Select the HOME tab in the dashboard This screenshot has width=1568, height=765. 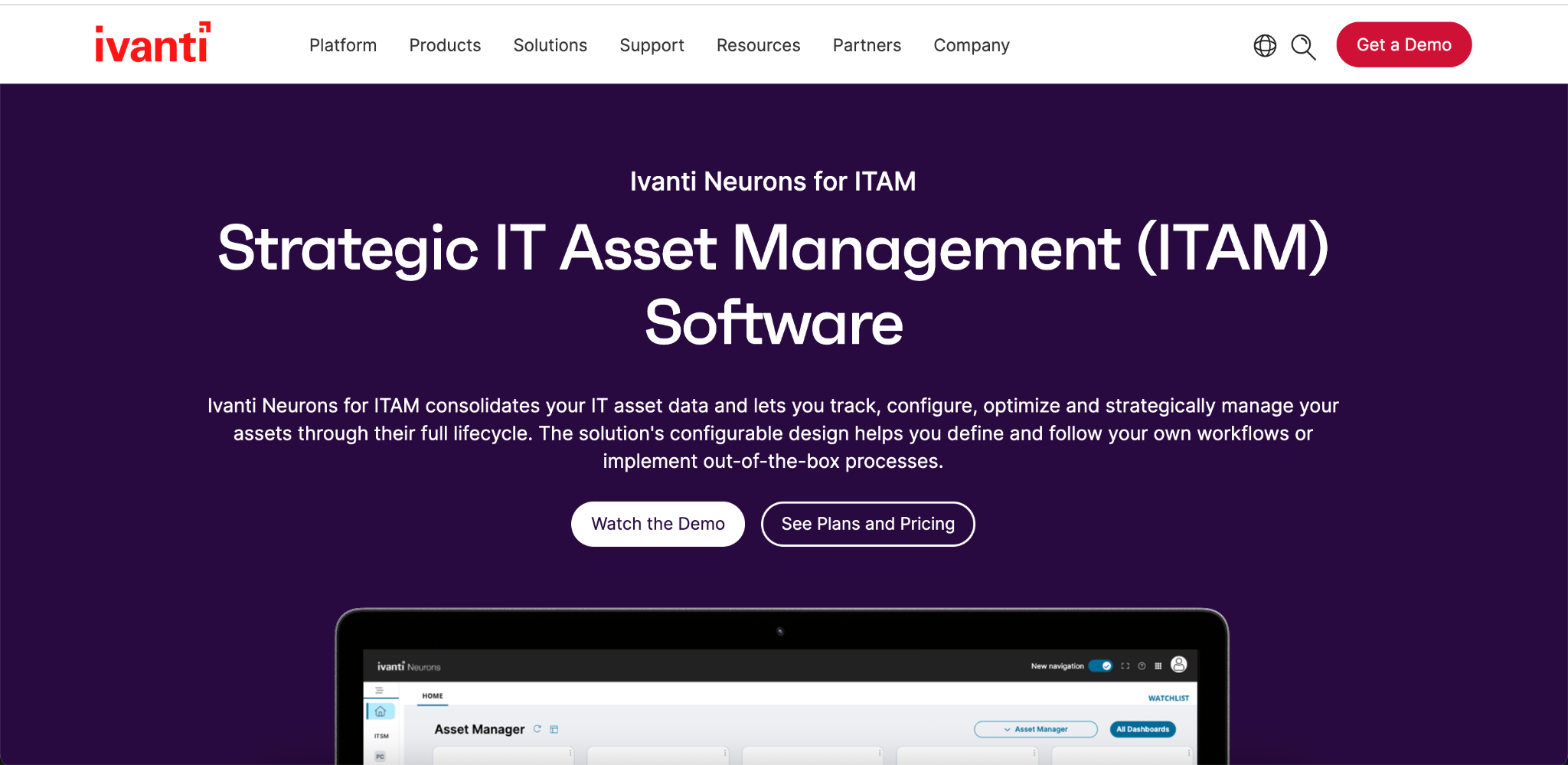(x=433, y=696)
